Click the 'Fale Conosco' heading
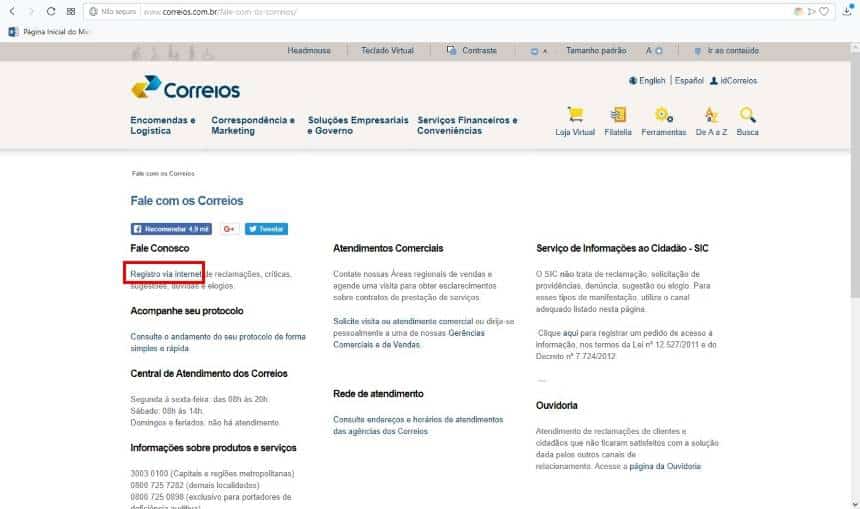Viewport: 860px width, 509px height. (160, 248)
